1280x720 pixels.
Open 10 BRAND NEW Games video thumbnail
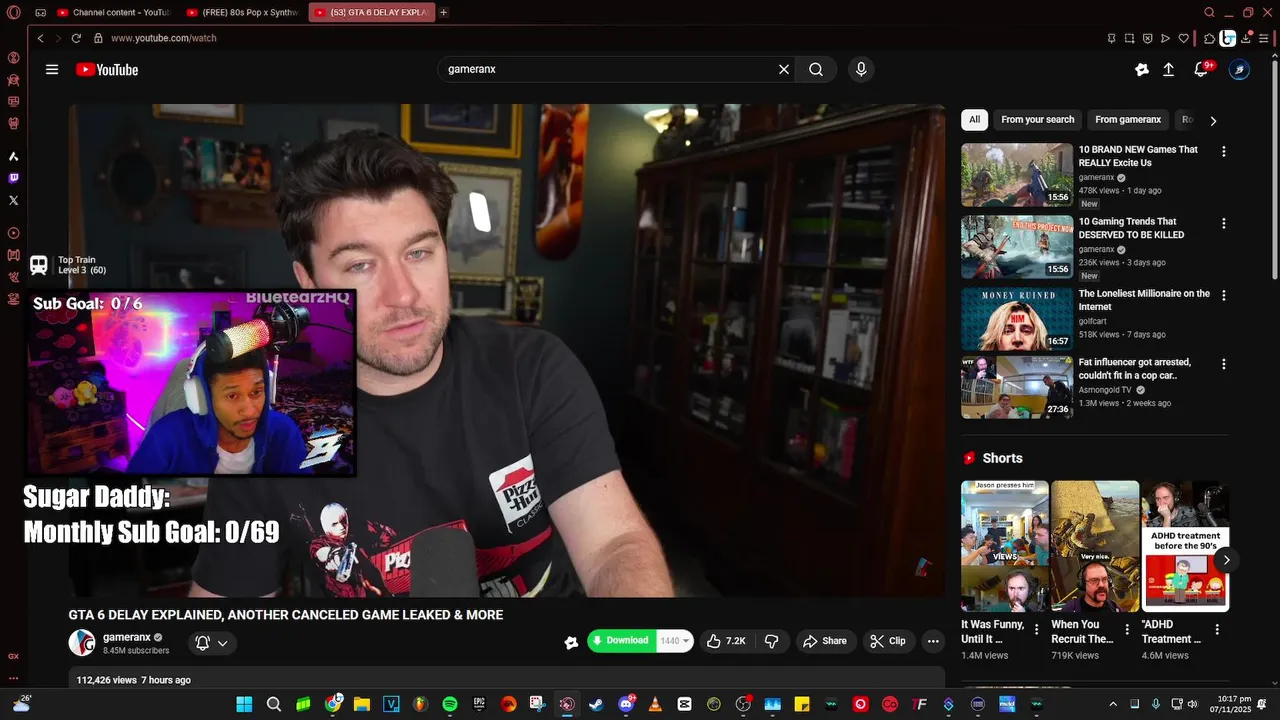(1017, 175)
